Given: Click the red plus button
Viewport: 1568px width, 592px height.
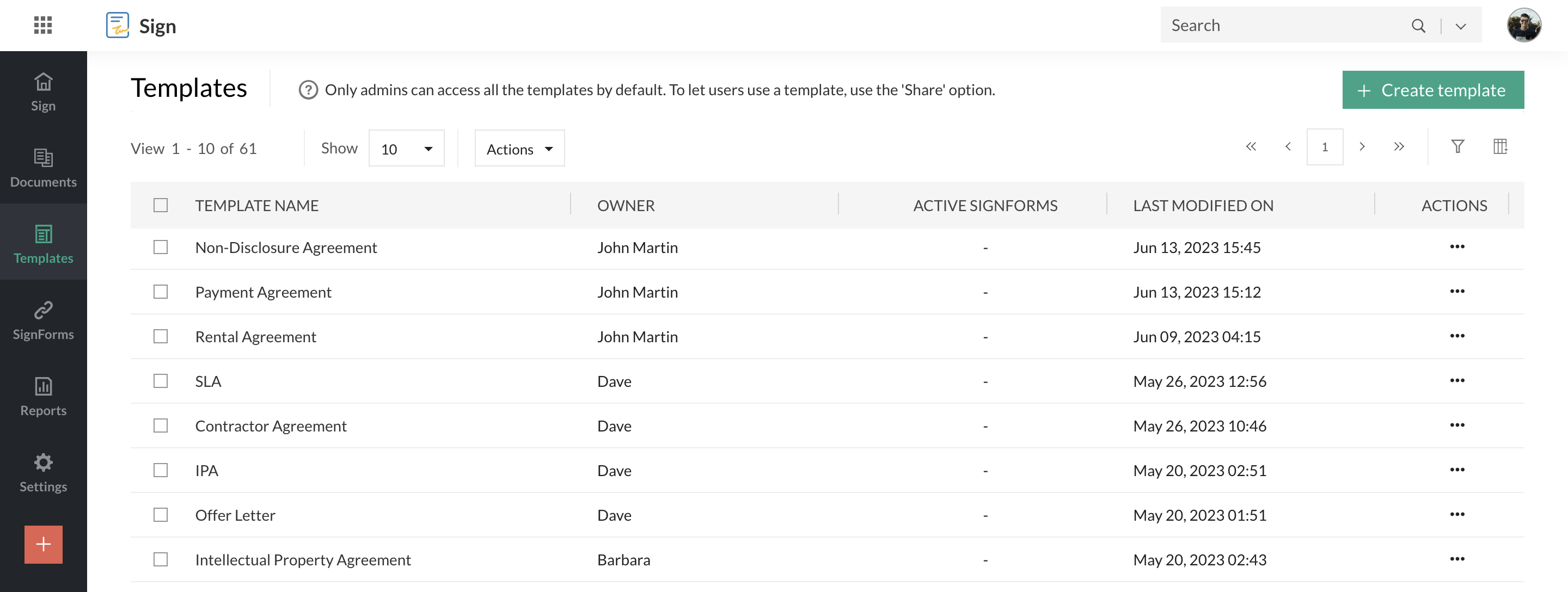Looking at the screenshot, I should click(x=43, y=544).
